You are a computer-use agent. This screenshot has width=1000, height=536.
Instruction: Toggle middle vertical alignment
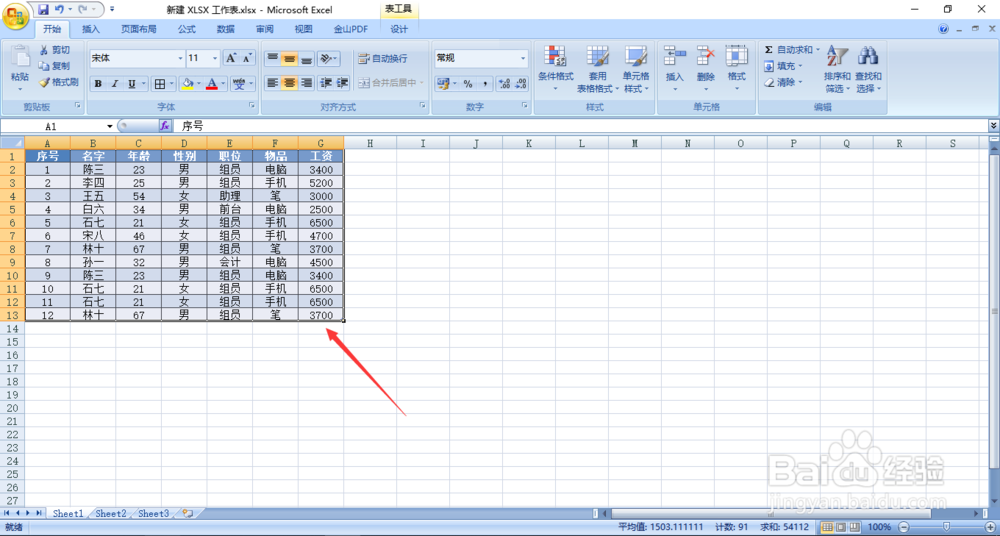point(290,58)
